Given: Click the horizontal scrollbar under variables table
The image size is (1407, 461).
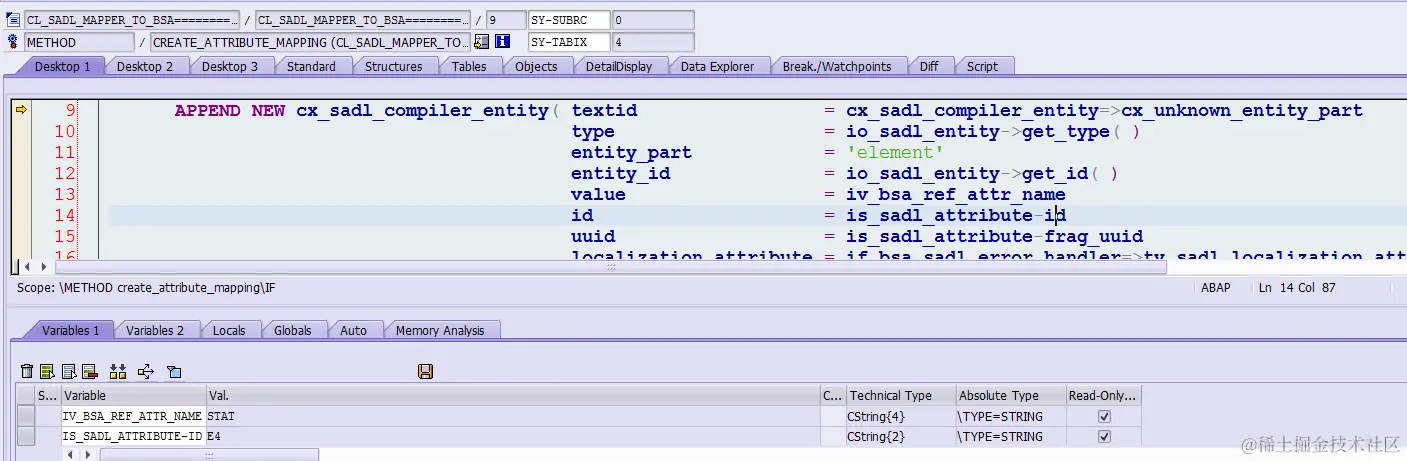Looking at the screenshot, I should click(x=209, y=454).
